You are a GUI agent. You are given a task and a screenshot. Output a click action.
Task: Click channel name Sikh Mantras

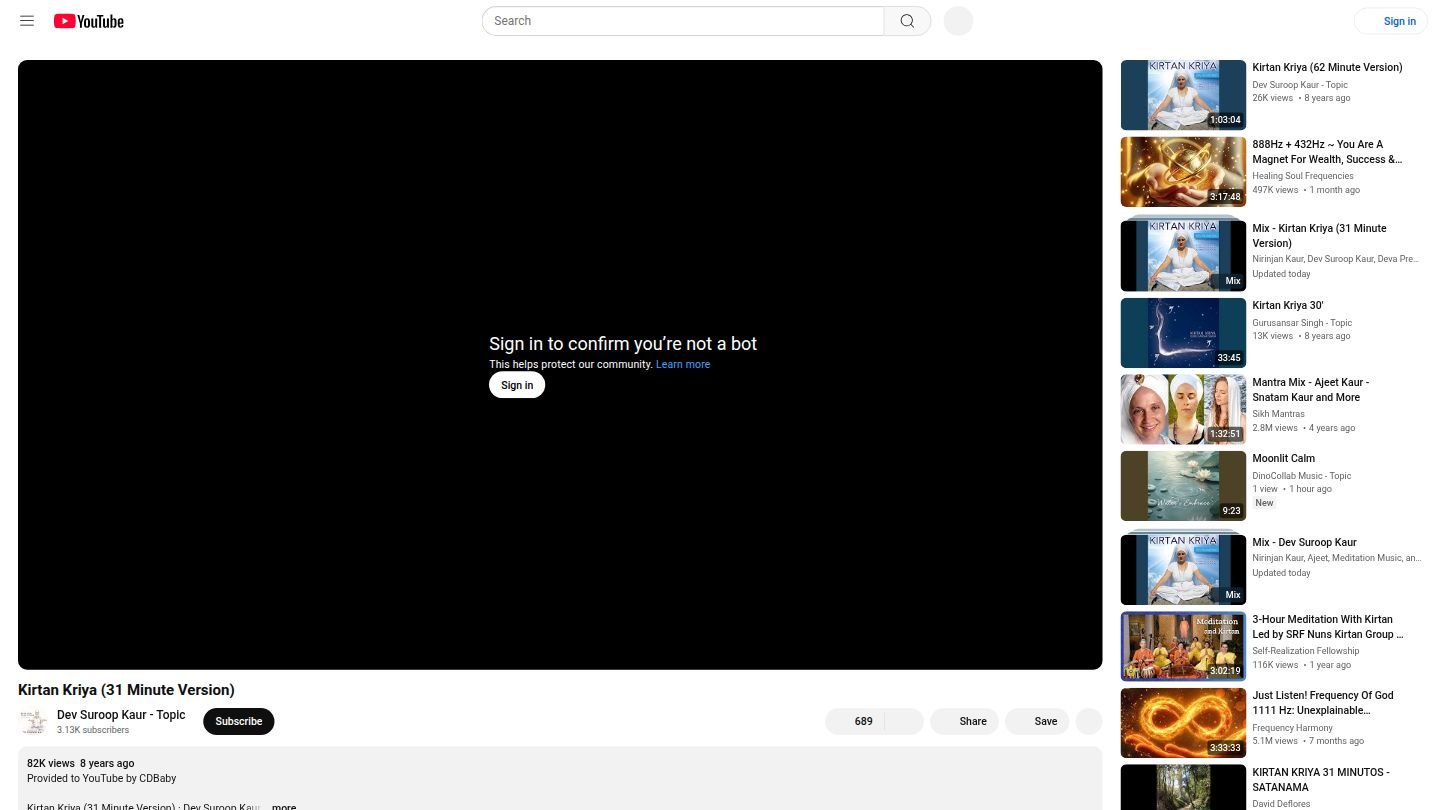tap(1279, 414)
